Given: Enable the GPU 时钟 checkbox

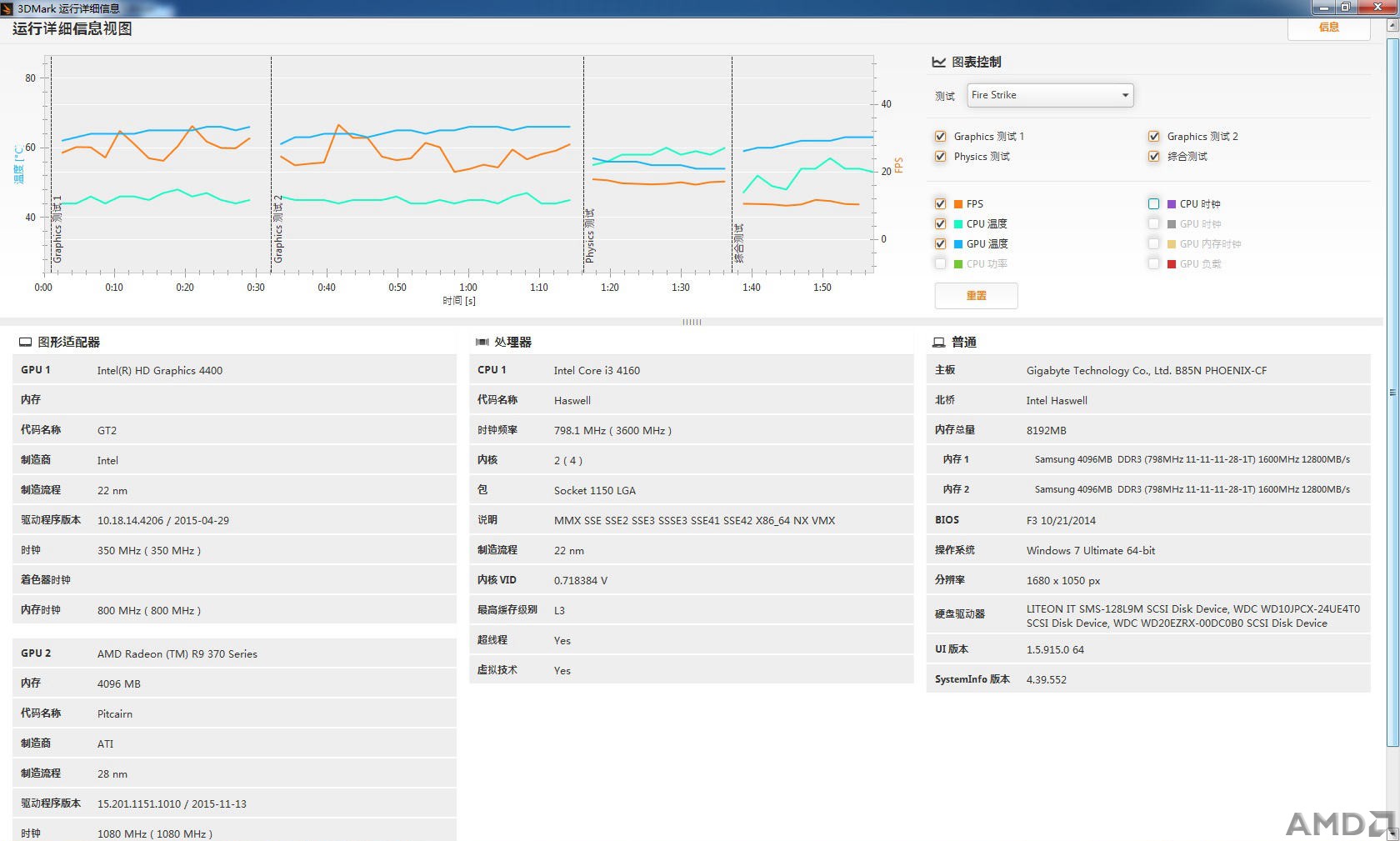Looking at the screenshot, I should point(1153,223).
